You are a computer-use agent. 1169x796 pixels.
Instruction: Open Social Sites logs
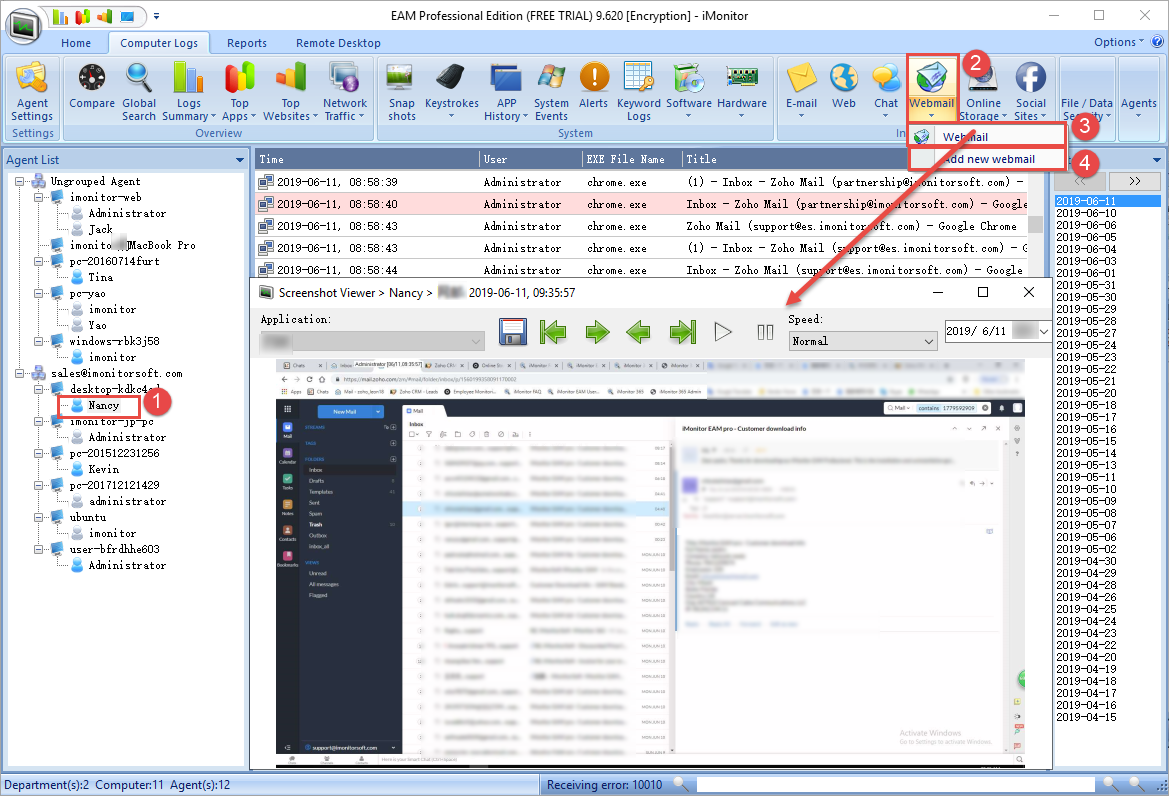(x=1030, y=92)
